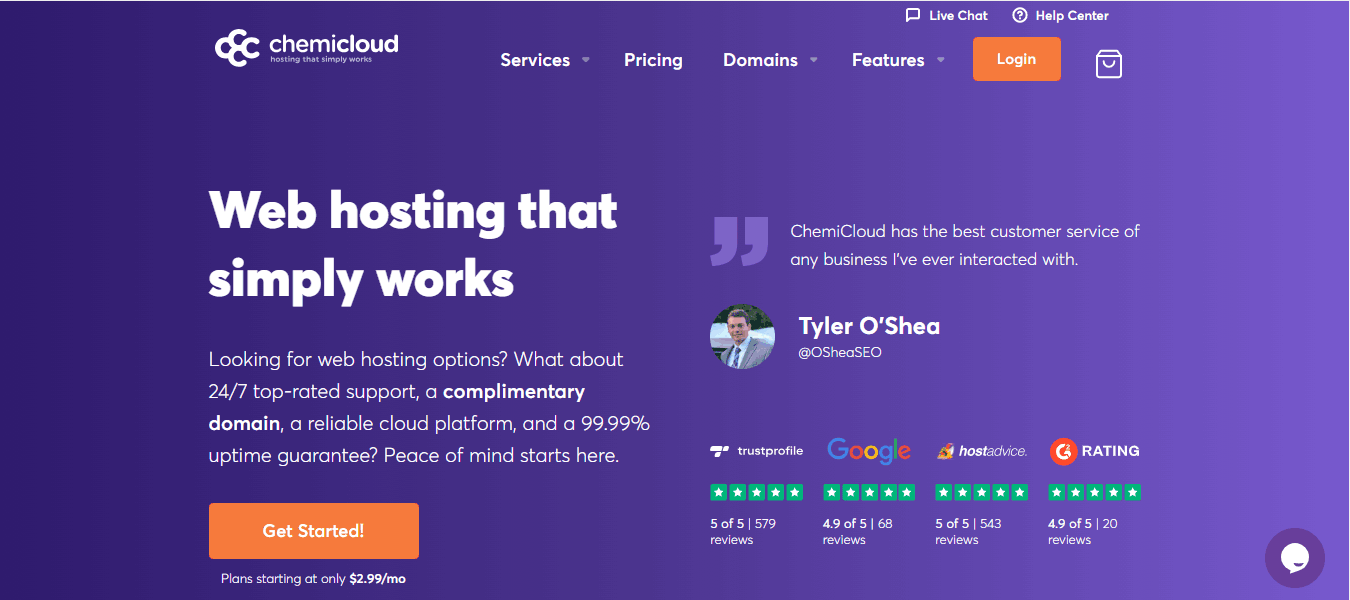
Task: Click the stars under G2 Rating
Action: (1095, 492)
